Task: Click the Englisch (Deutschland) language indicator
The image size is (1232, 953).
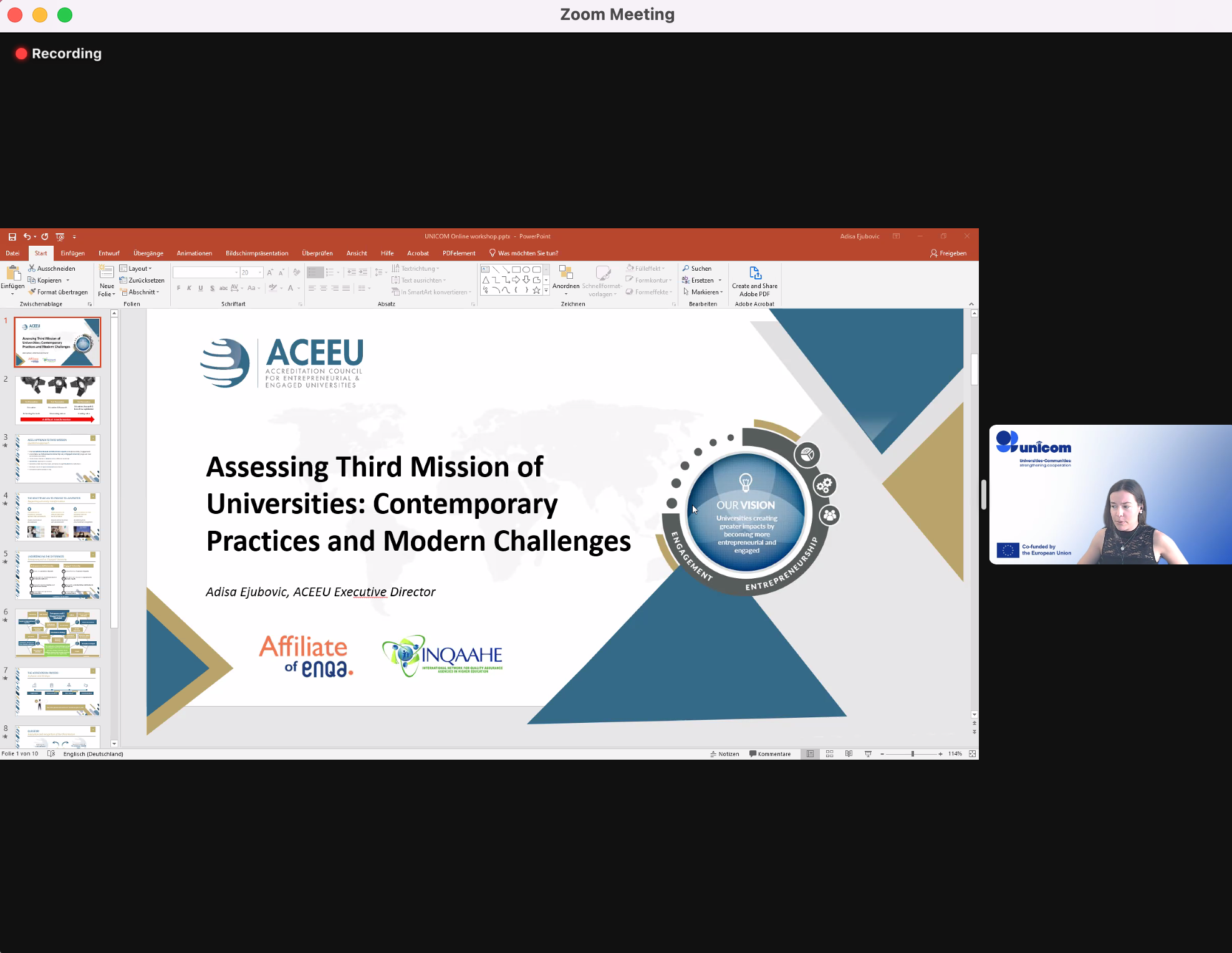Action: 93,754
